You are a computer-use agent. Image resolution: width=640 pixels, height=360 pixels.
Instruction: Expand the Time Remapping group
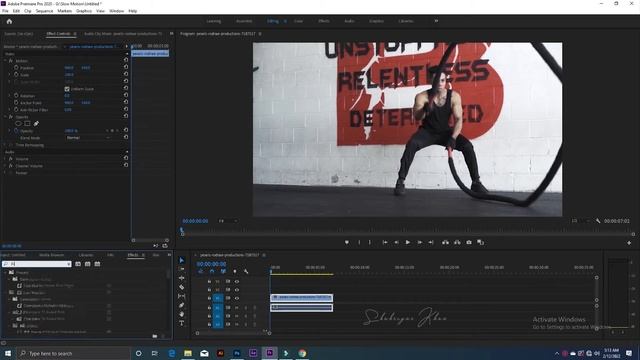coord(5,145)
